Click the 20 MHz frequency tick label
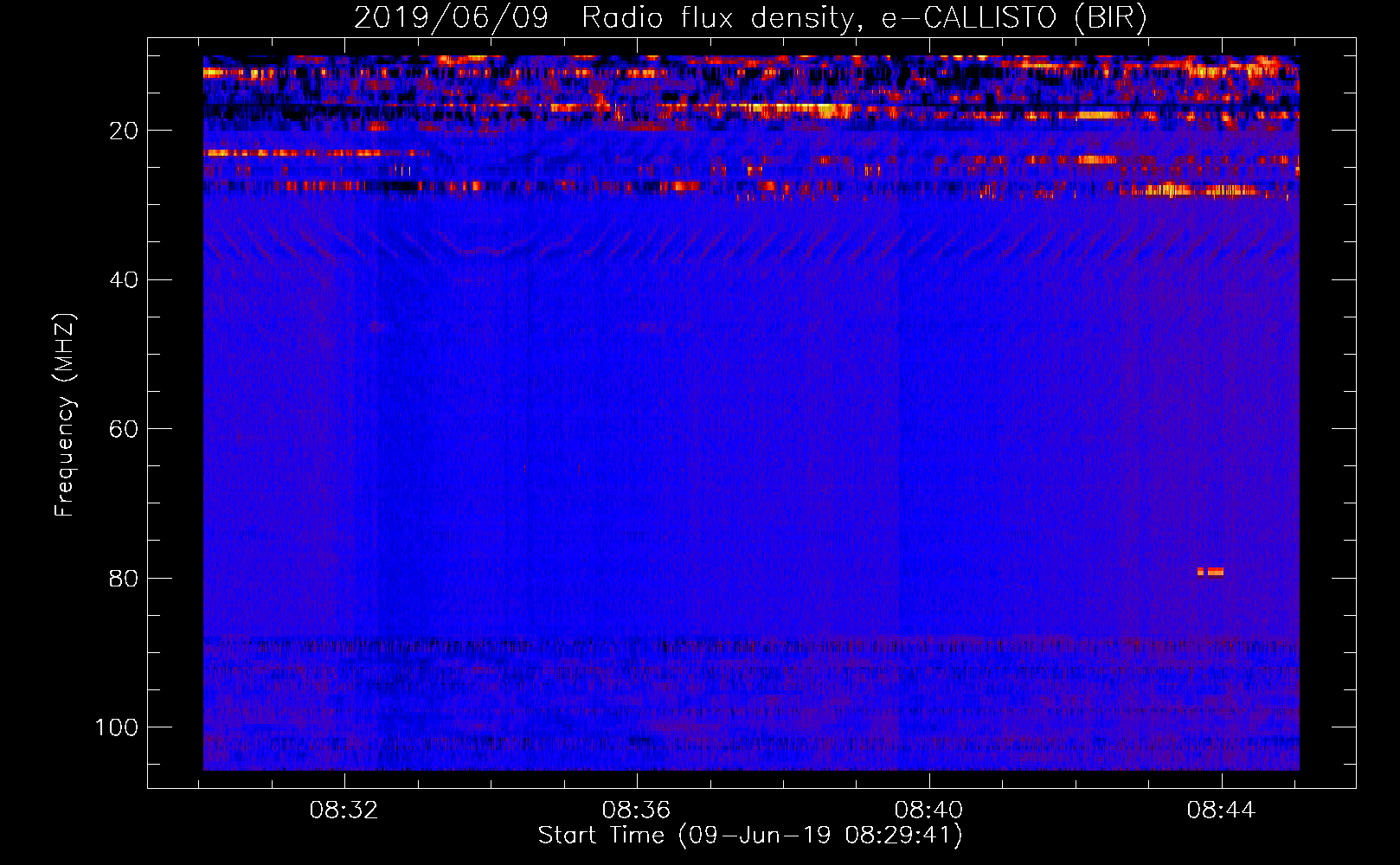The height and width of the screenshot is (865, 1400). click(125, 131)
